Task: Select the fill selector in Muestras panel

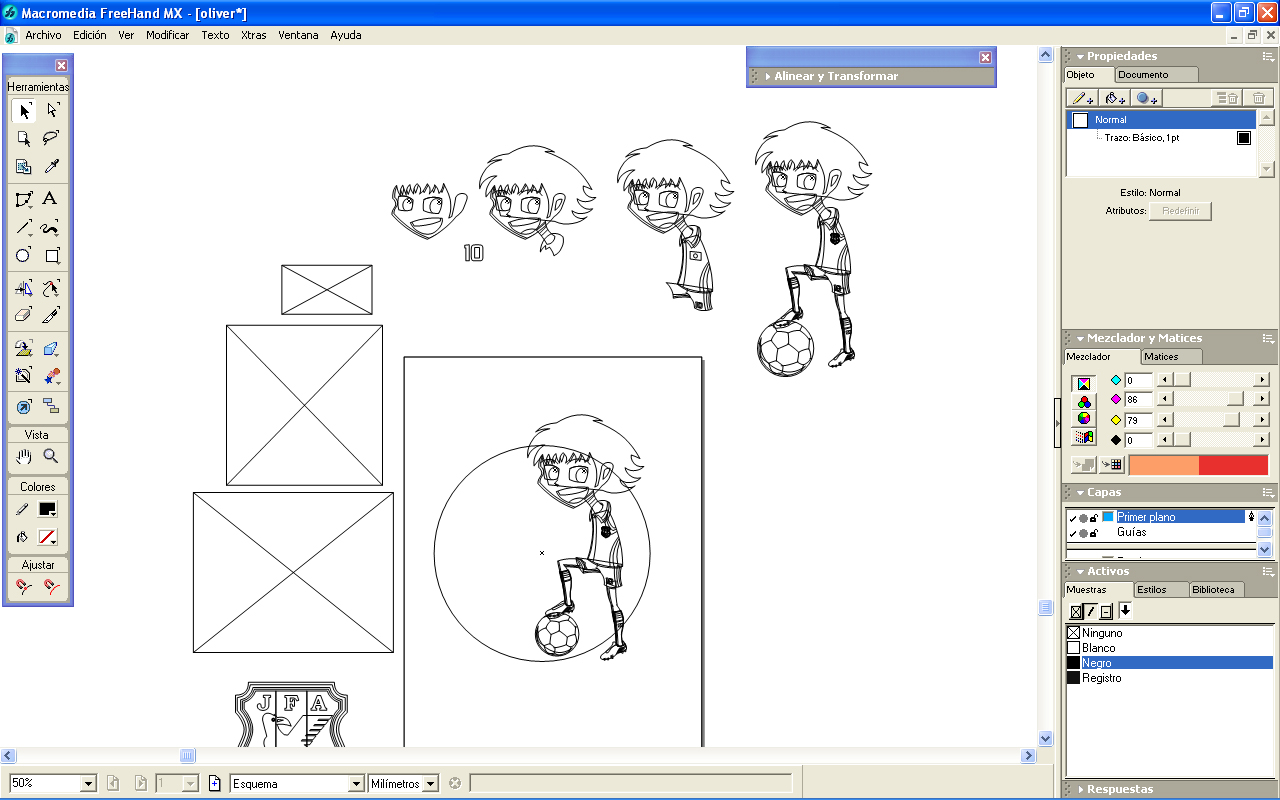Action: click(1076, 611)
